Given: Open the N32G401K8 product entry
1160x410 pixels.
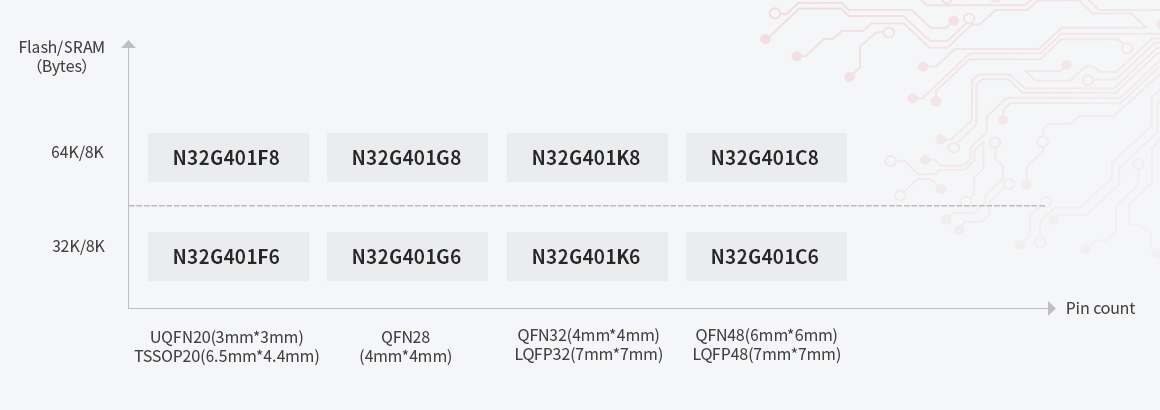Looking at the screenshot, I should click(586, 158).
